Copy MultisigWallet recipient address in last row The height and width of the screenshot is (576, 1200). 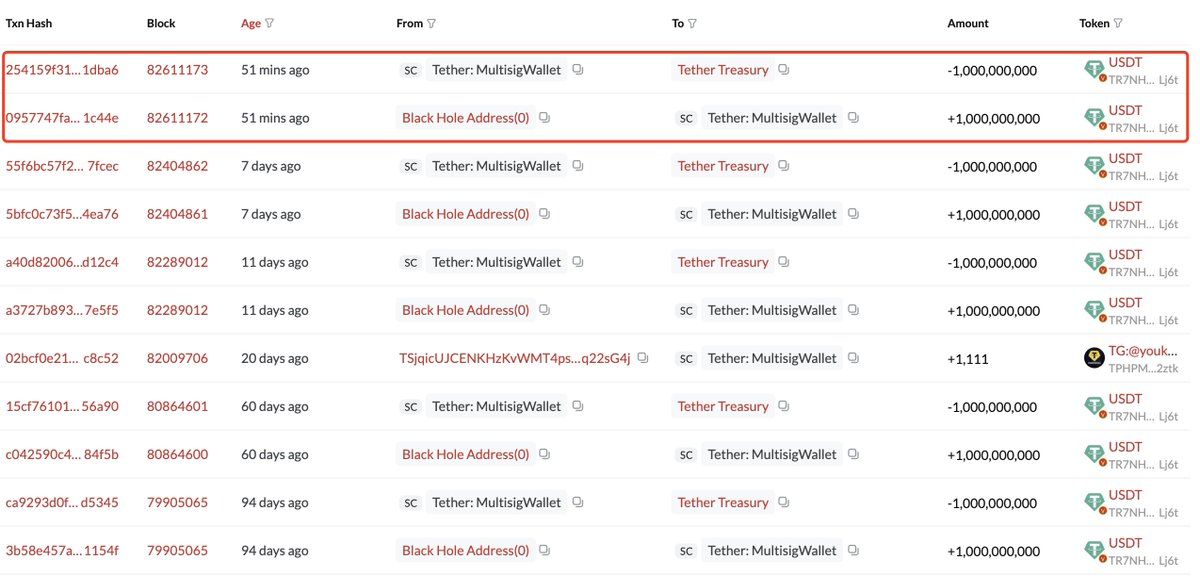(853, 550)
